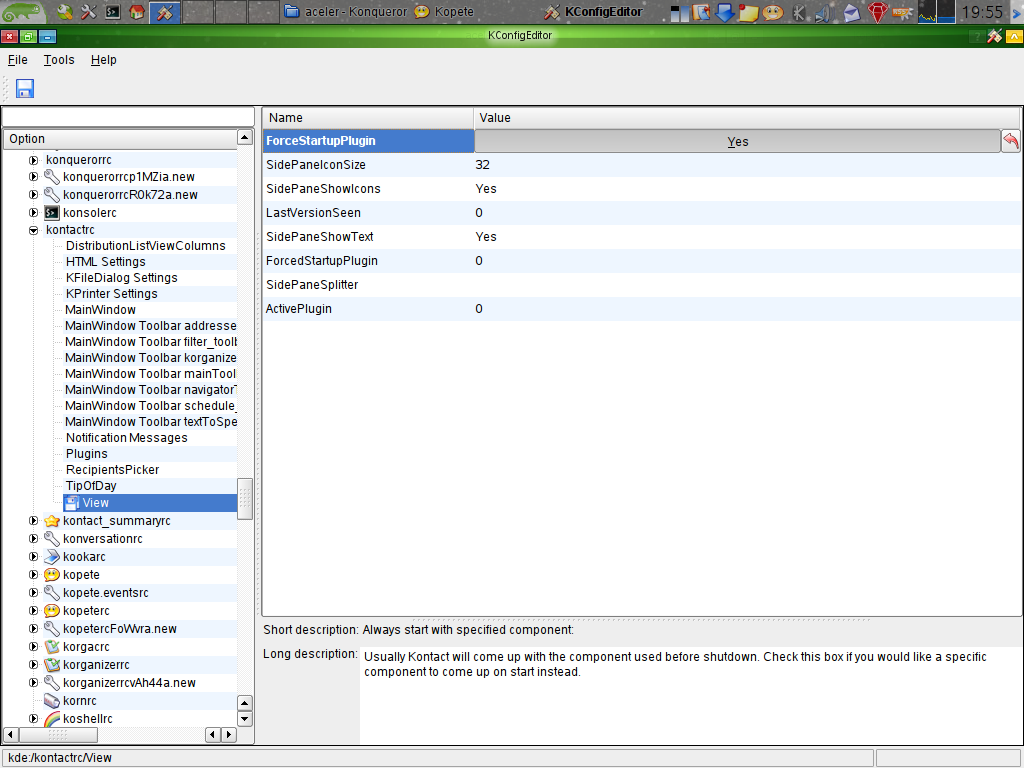This screenshot has width=1024, height=768.
Task: Click the red ruby gem tray icon
Action: pyautogui.click(x=878, y=12)
